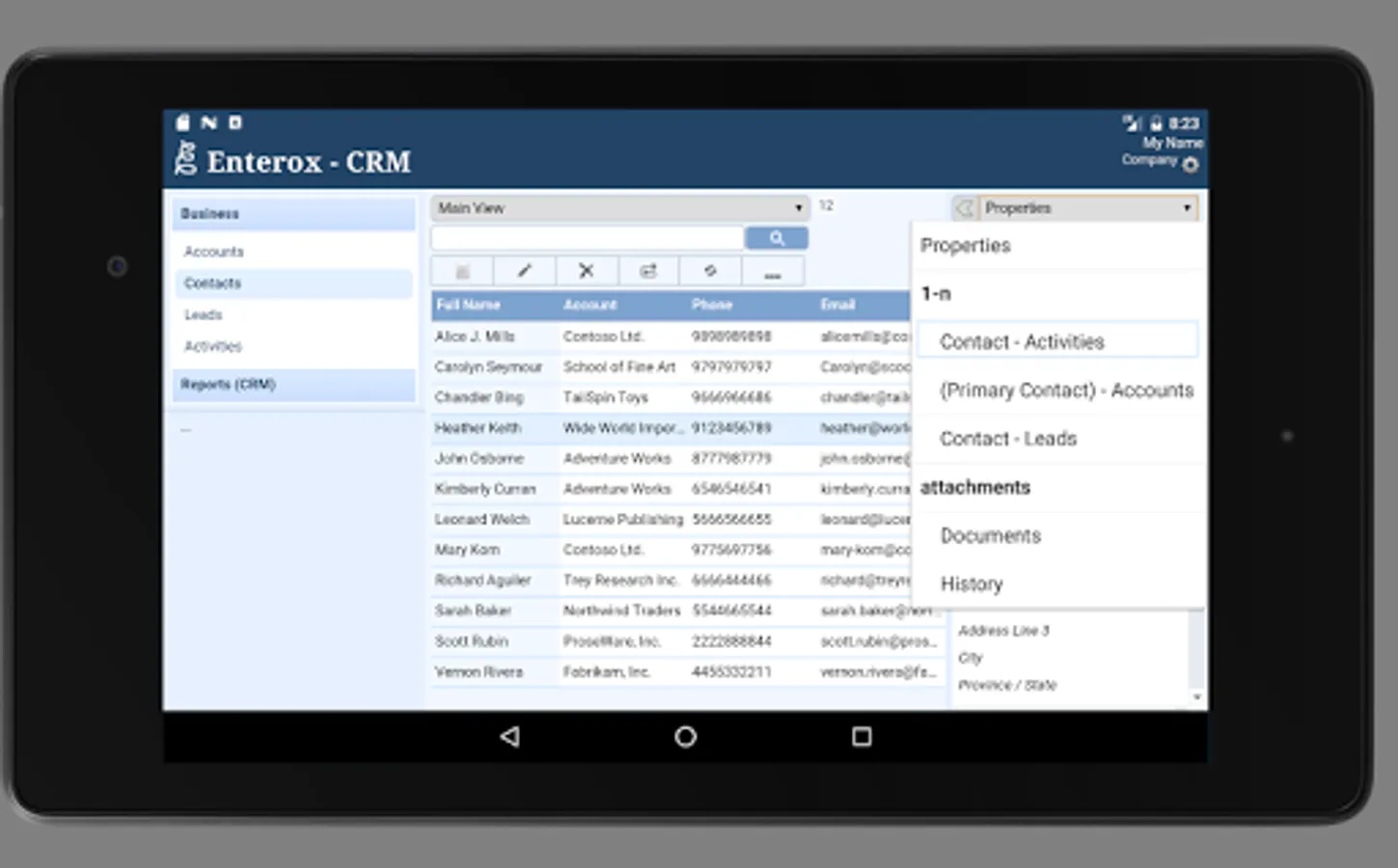Click the magnifier search button

coord(776,238)
